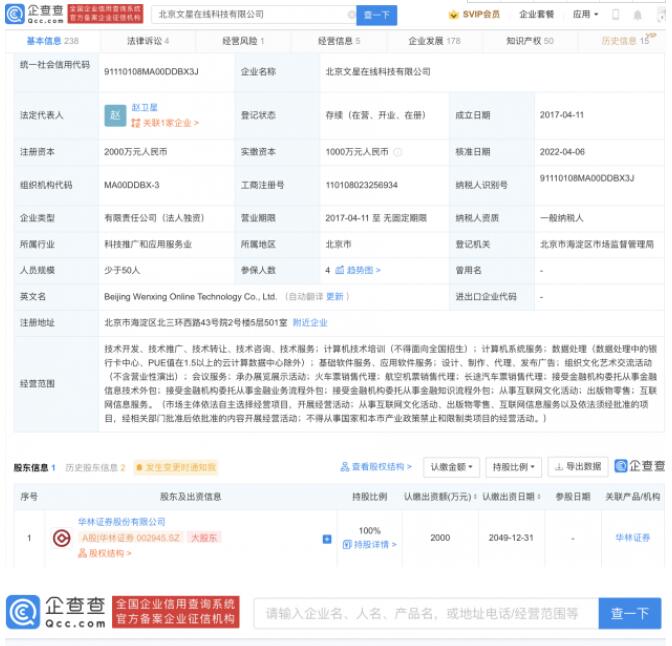
Task: Click the founding date 2017-04-11
Action: click(x=562, y=115)
